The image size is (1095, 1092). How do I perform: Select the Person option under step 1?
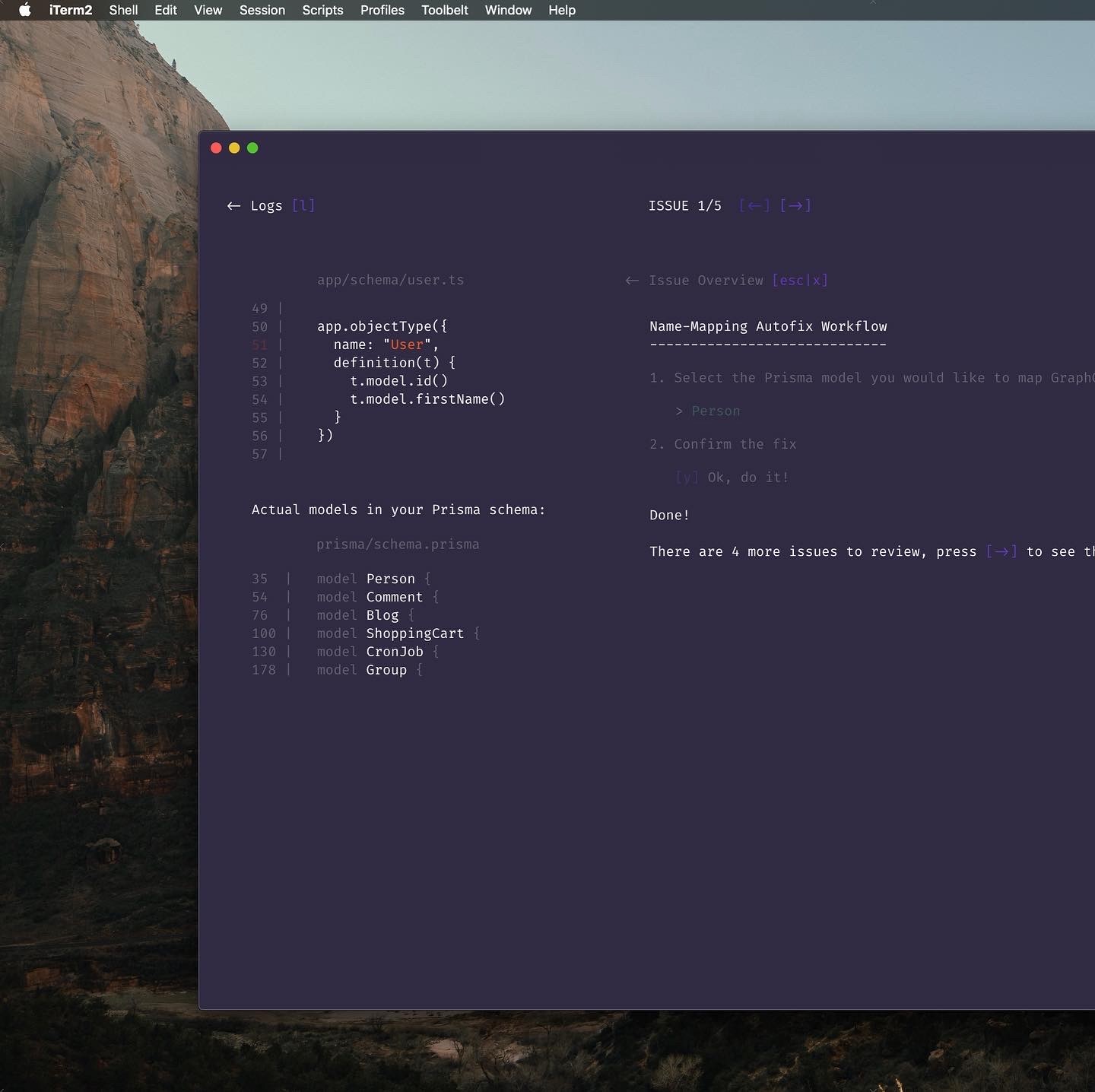click(x=715, y=411)
